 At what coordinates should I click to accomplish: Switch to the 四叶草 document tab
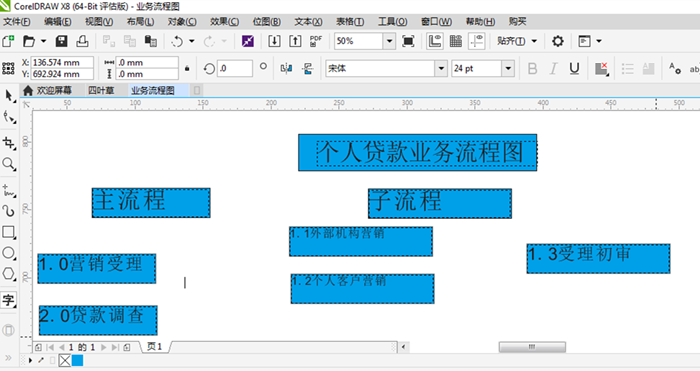point(101,91)
